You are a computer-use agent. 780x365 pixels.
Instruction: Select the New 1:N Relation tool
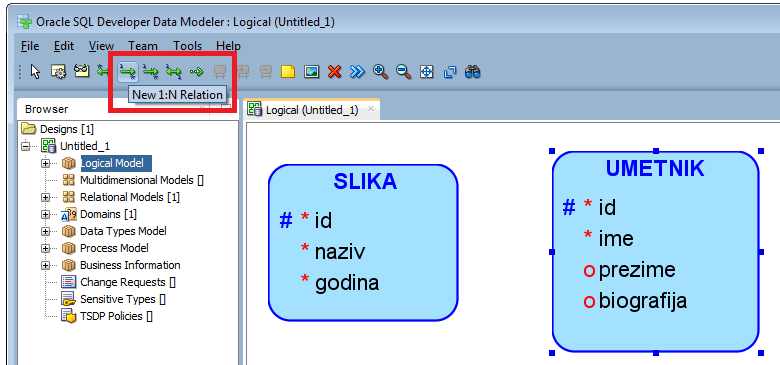click(x=127, y=72)
